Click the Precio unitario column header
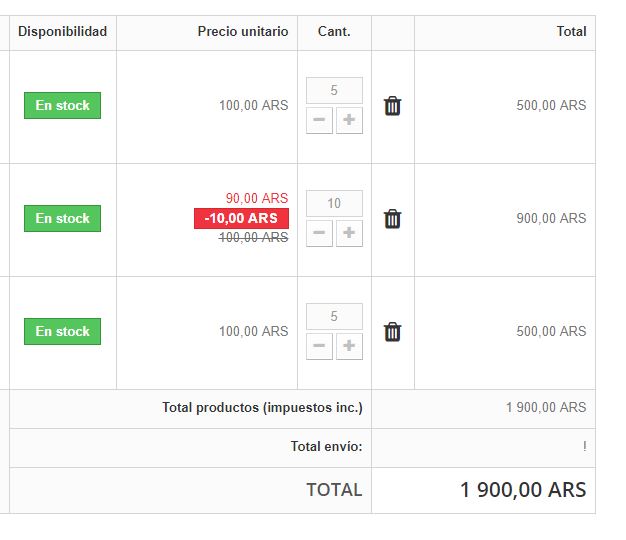This screenshot has width=626, height=540. click(x=243, y=32)
